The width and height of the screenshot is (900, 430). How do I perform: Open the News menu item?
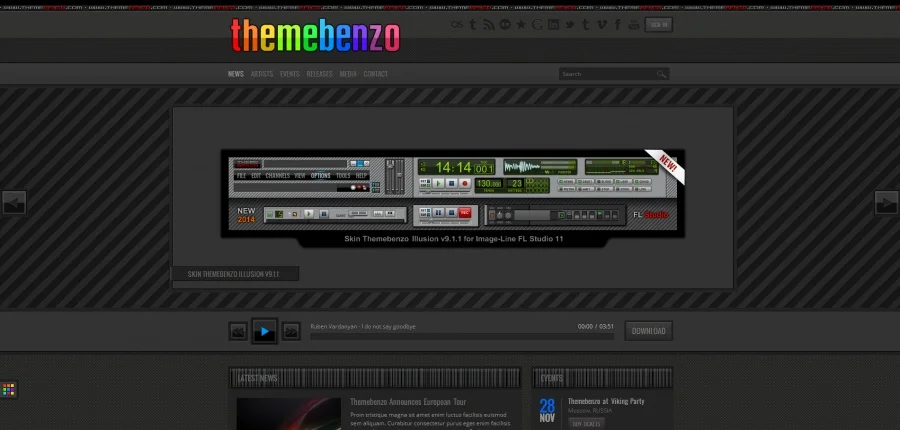[x=235, y=74]
